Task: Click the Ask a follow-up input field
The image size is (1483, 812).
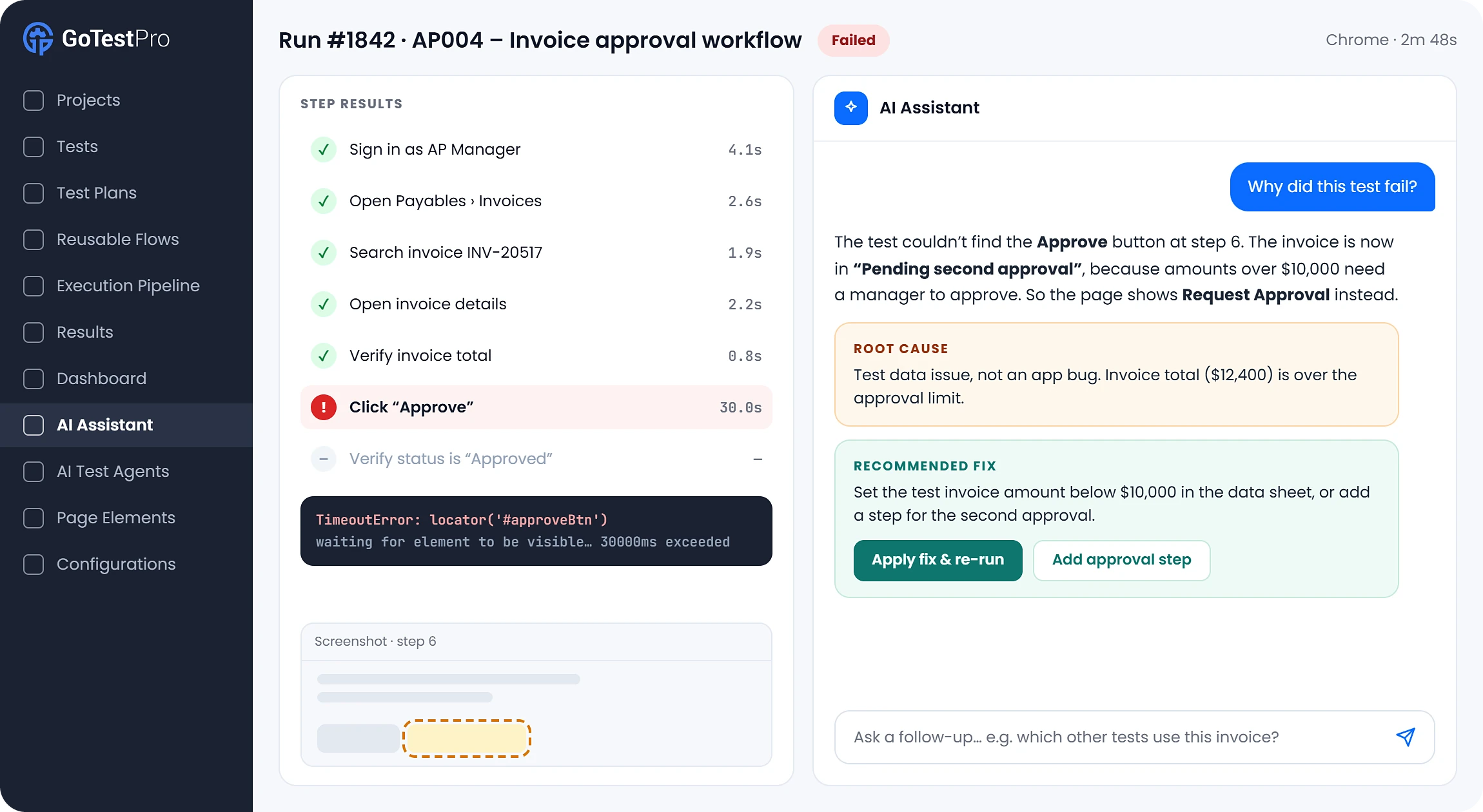Action: point(1134,737)
